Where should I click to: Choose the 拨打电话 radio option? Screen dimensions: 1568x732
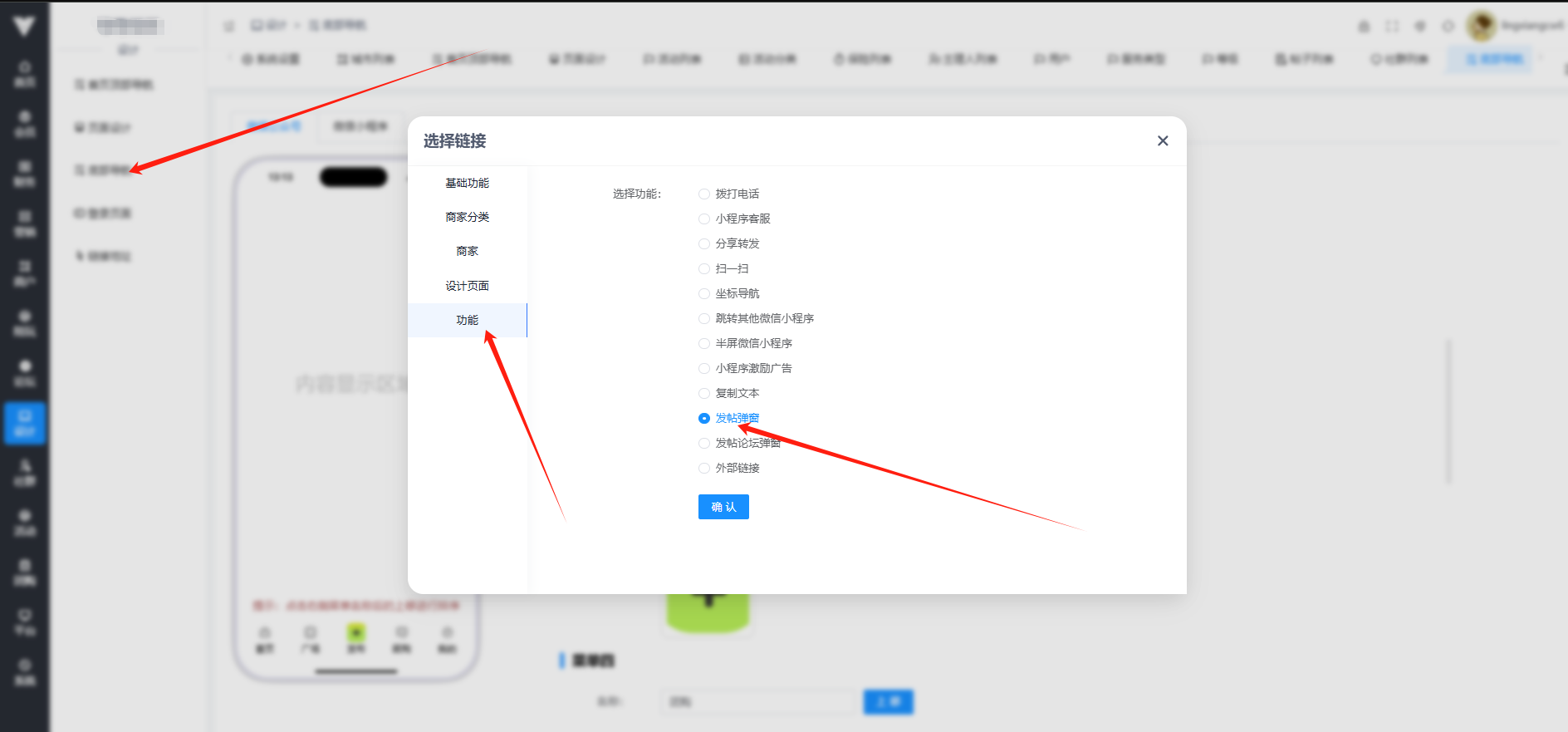pyautogui.click(x=704, y=194)
